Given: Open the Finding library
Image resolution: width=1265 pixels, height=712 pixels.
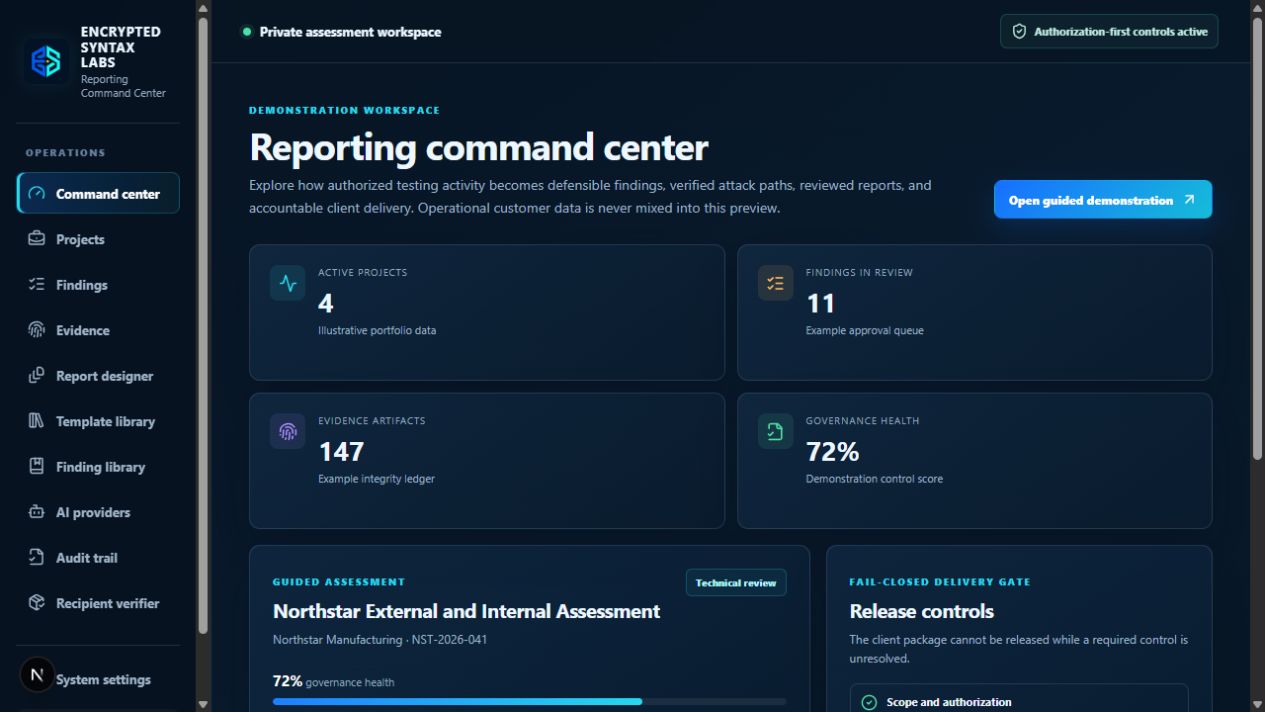Looking at the screenshot, I should point(98,467).
